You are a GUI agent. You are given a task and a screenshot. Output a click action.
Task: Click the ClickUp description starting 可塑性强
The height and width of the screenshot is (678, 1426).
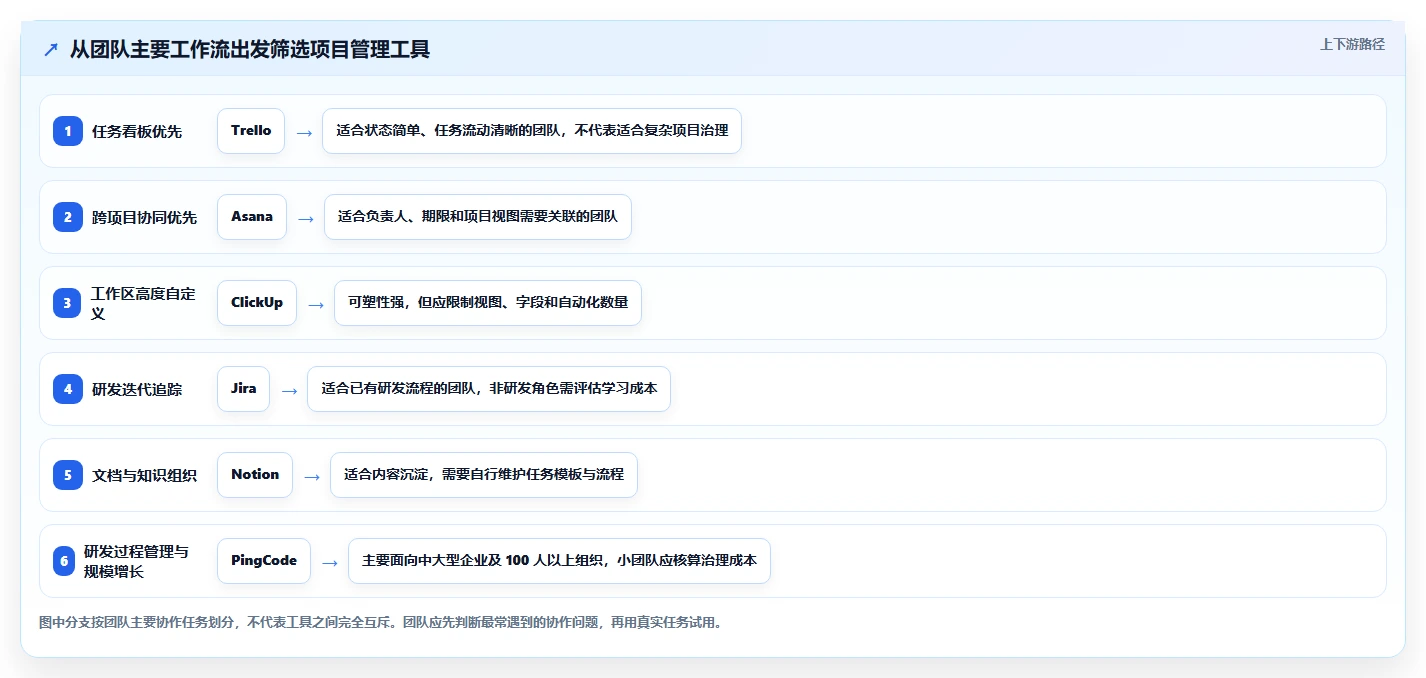pos(488,303)
